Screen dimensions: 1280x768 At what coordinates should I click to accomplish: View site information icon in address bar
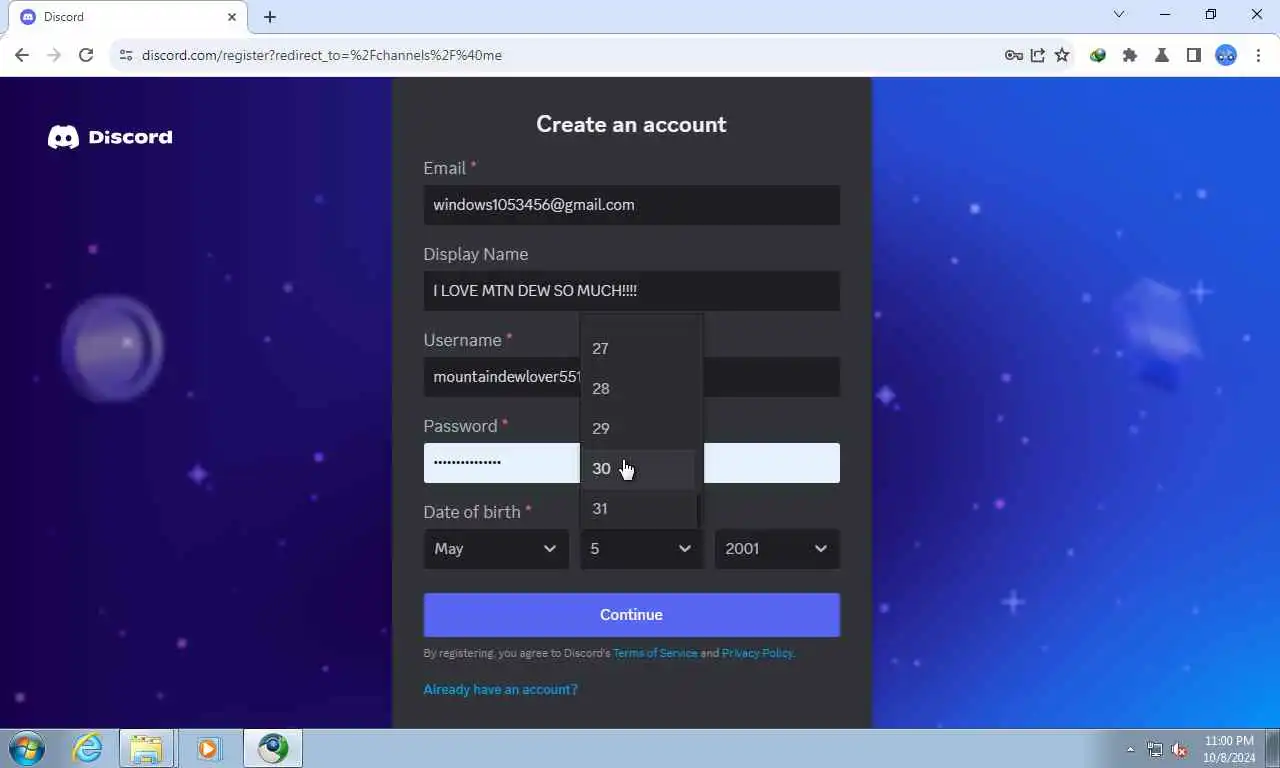[x=125, y=55]
